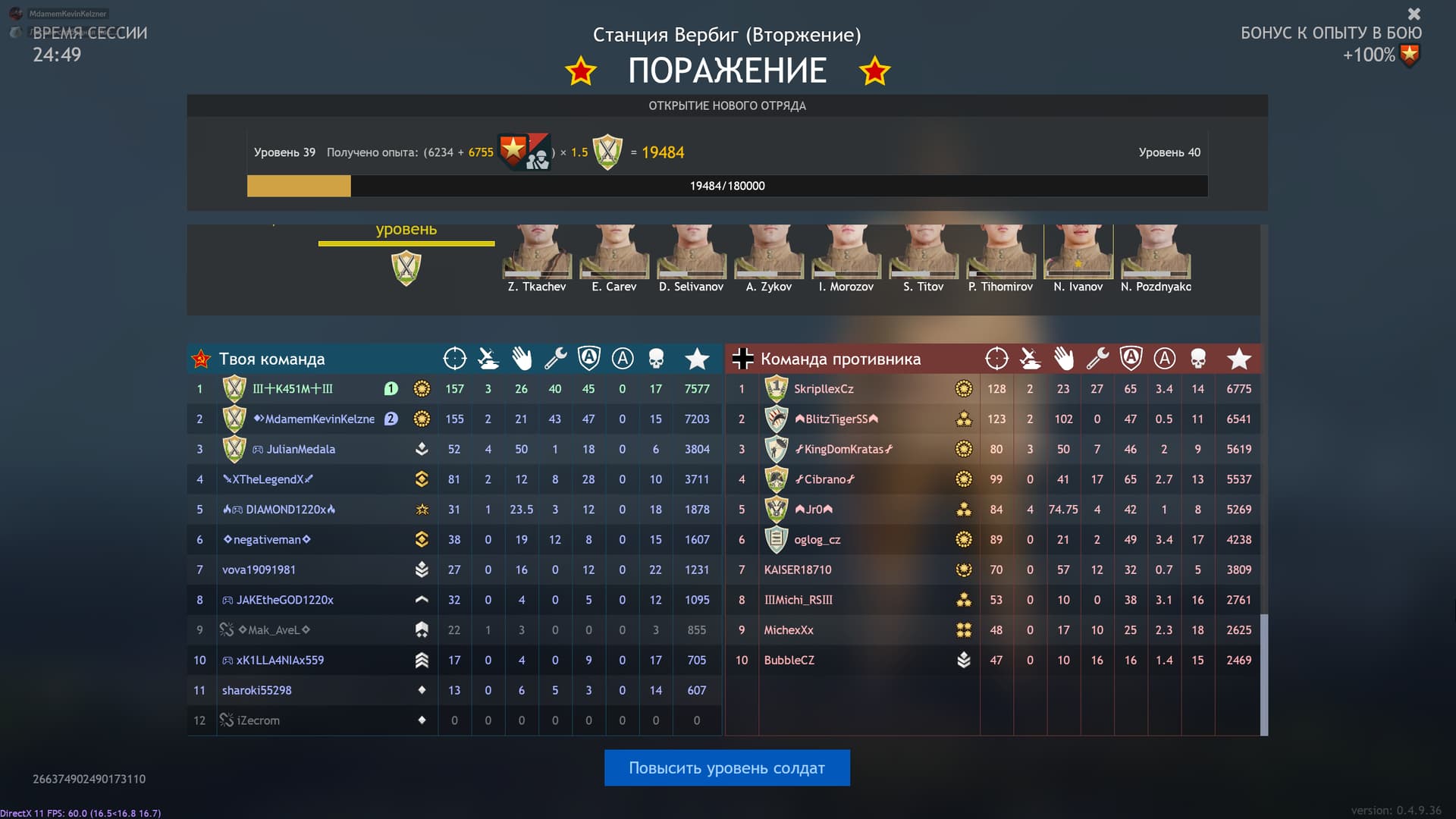Open the portrait of soldier Z. Tkachev

(536, 250)
